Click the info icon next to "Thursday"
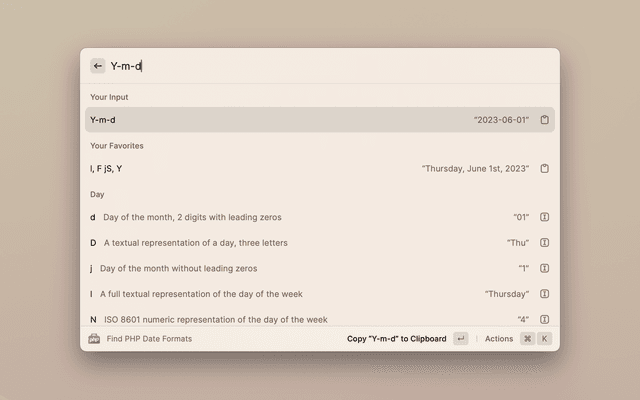 pos(545,294)
